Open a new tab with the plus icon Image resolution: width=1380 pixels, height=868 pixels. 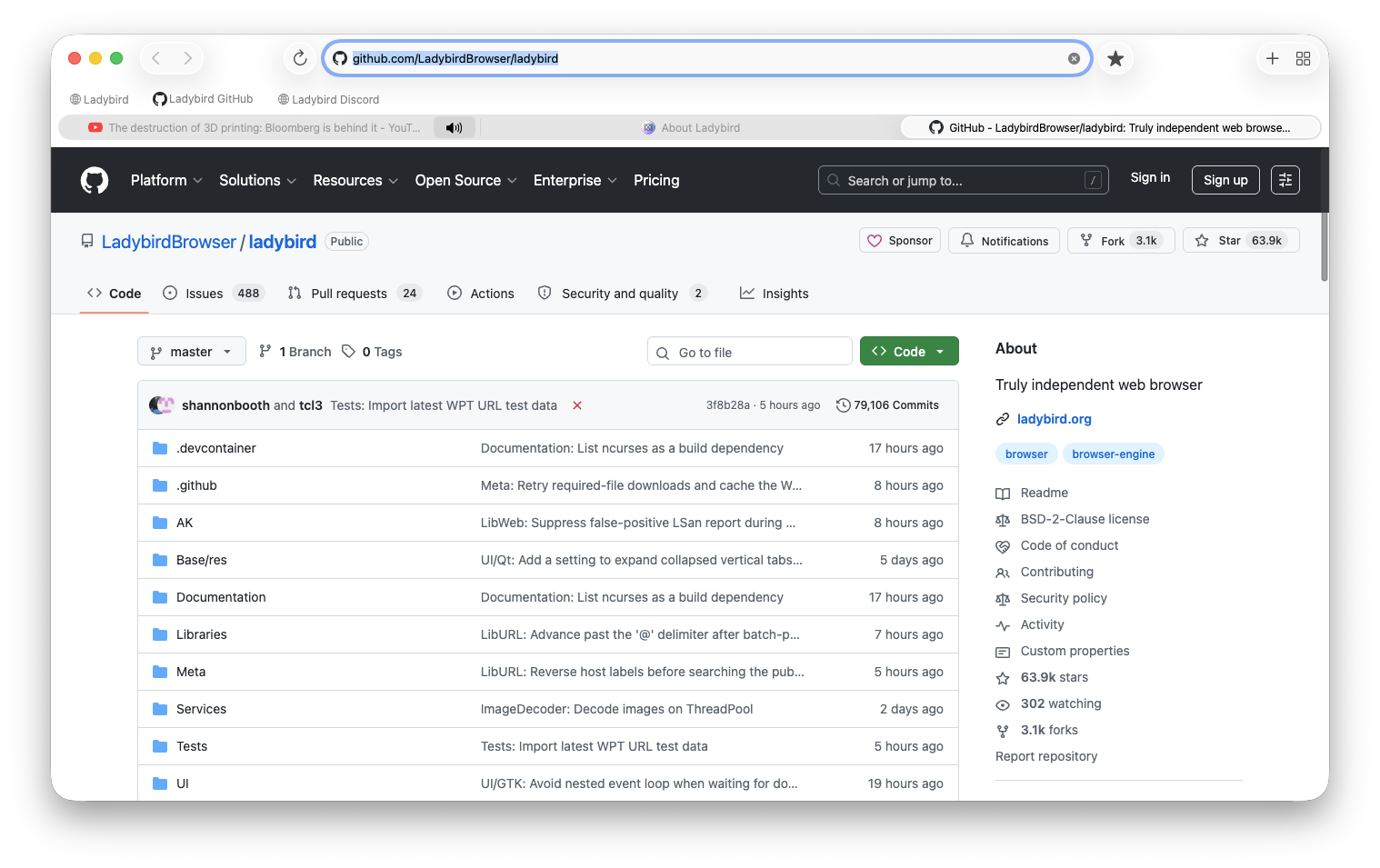click(x=1273, y=58)
